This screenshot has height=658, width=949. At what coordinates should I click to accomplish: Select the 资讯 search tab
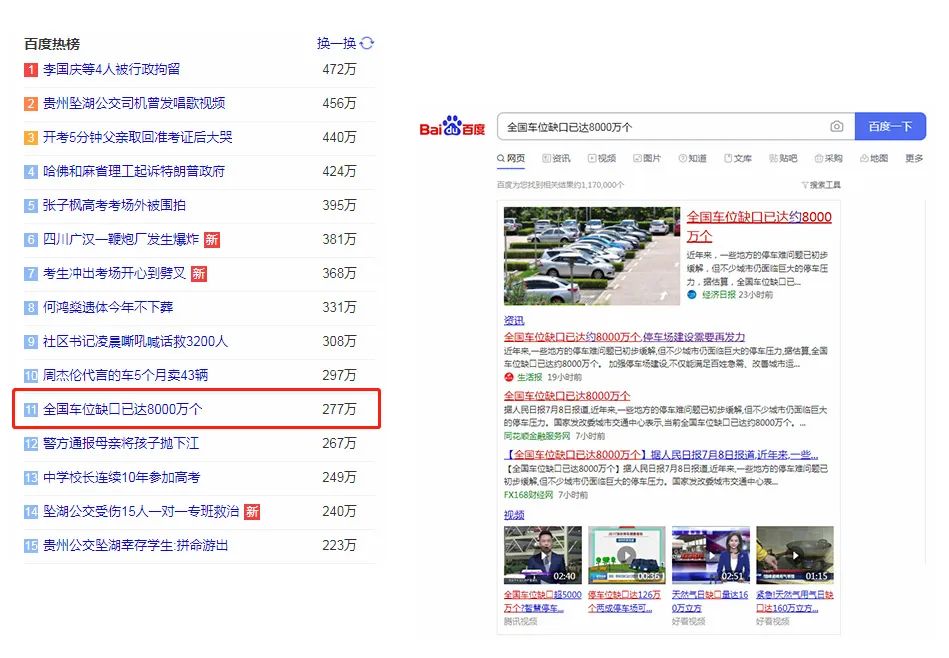click(556, 158)
